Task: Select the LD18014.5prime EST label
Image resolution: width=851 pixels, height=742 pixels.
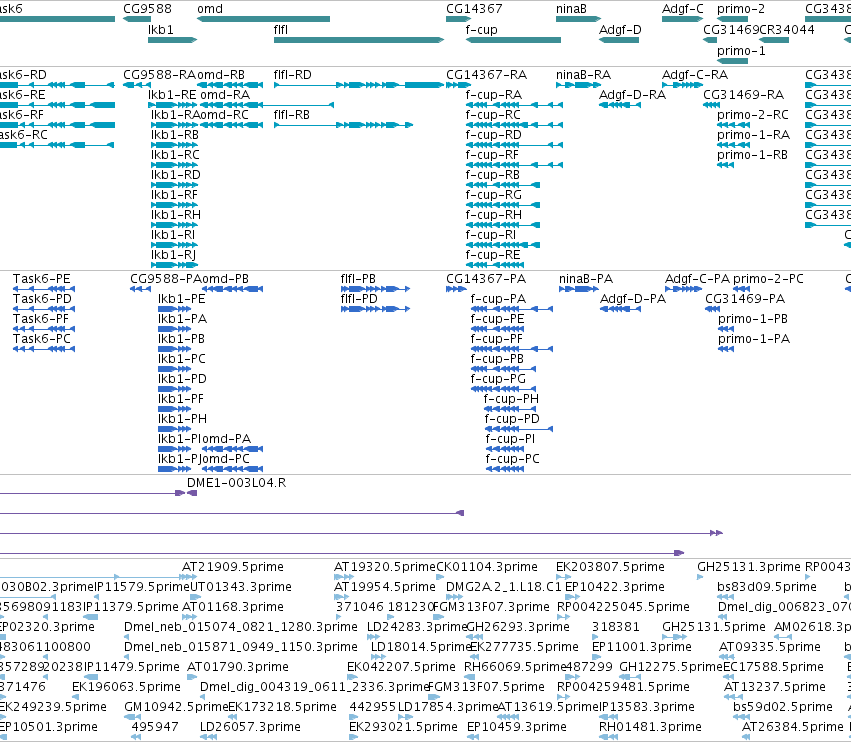Action: pyautogui.click(x=420, y=646)
